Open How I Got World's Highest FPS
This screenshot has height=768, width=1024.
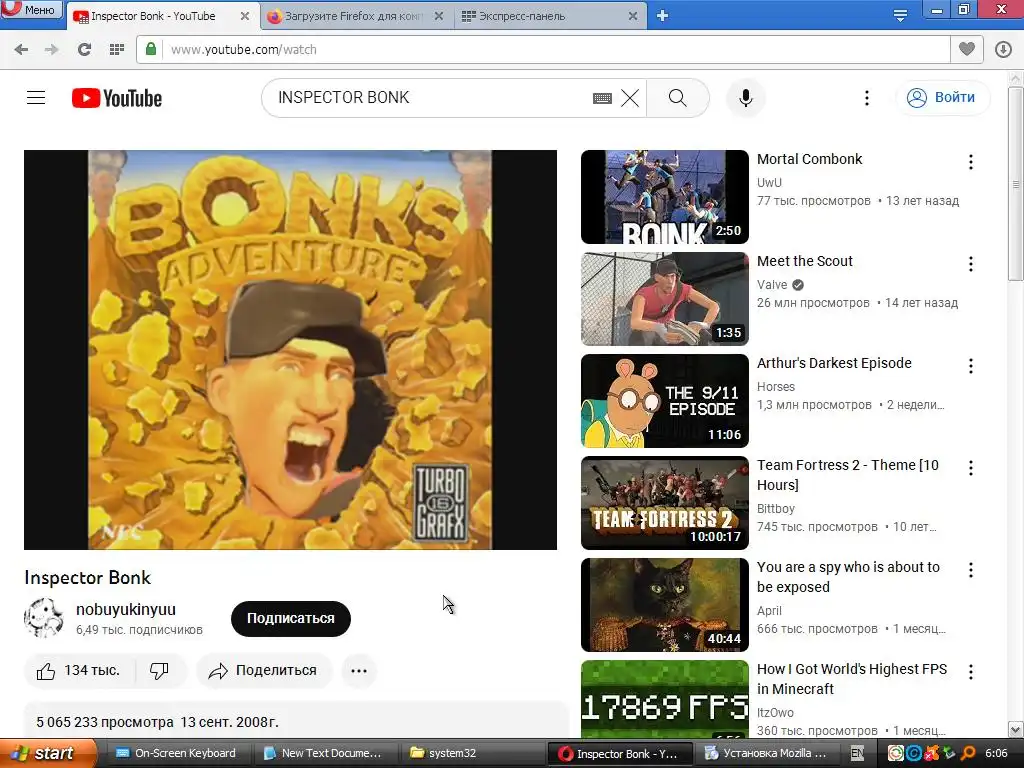tap(852, 679)
